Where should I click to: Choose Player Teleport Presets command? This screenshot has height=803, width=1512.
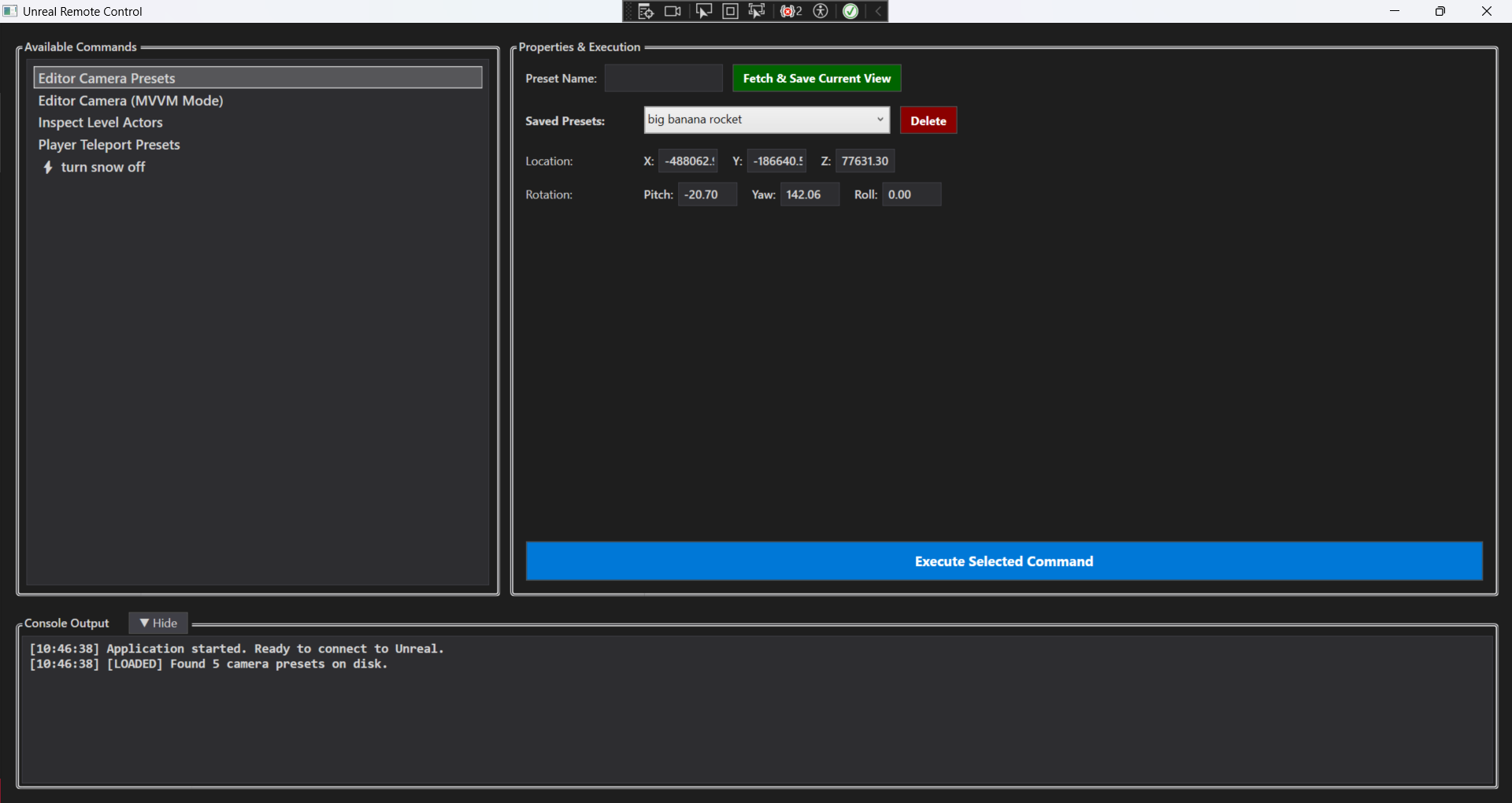(109, 145)
